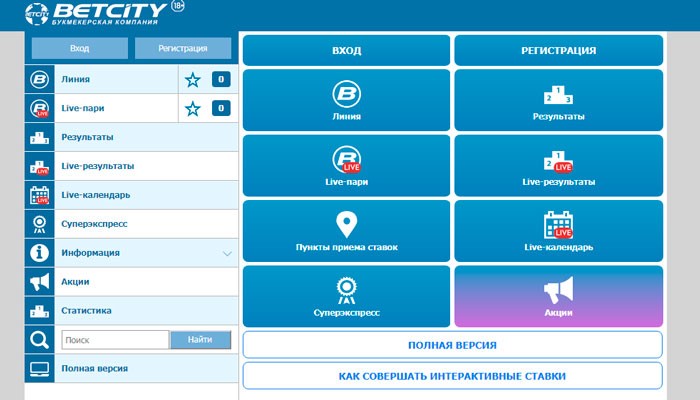Screen dimensions: 700x400
Task: Open the purple Акции tile
Action: (558, 296)
